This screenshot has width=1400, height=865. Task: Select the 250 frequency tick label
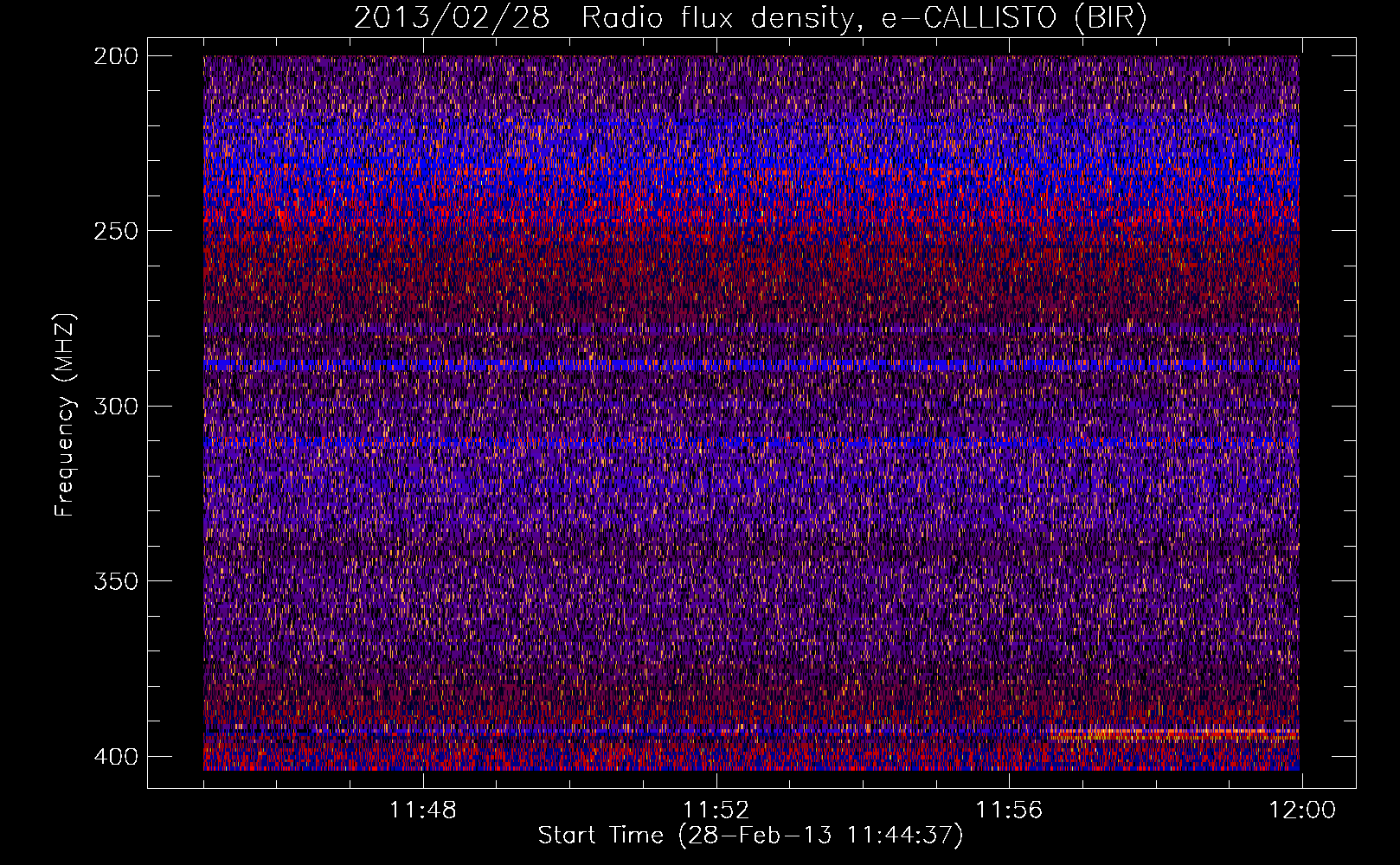coord(115,231)
